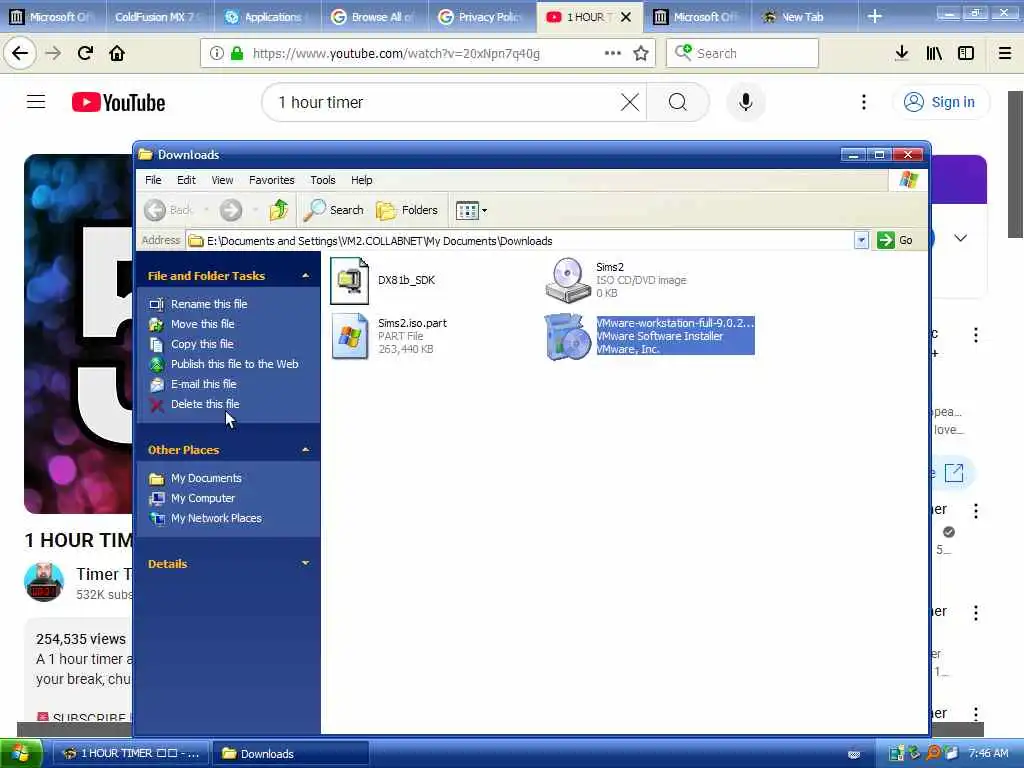
Task: Toggle the Firefox sidebar icon
Action: tap(966, 53)
